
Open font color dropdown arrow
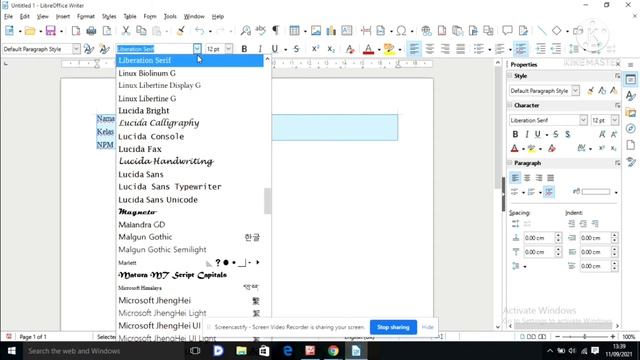[379, 50]
